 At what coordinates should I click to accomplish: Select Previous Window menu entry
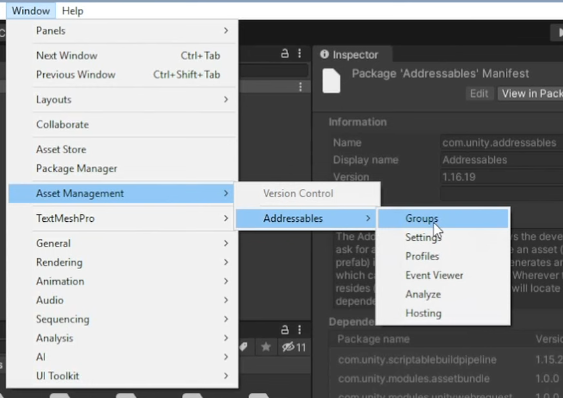point(122,75)
